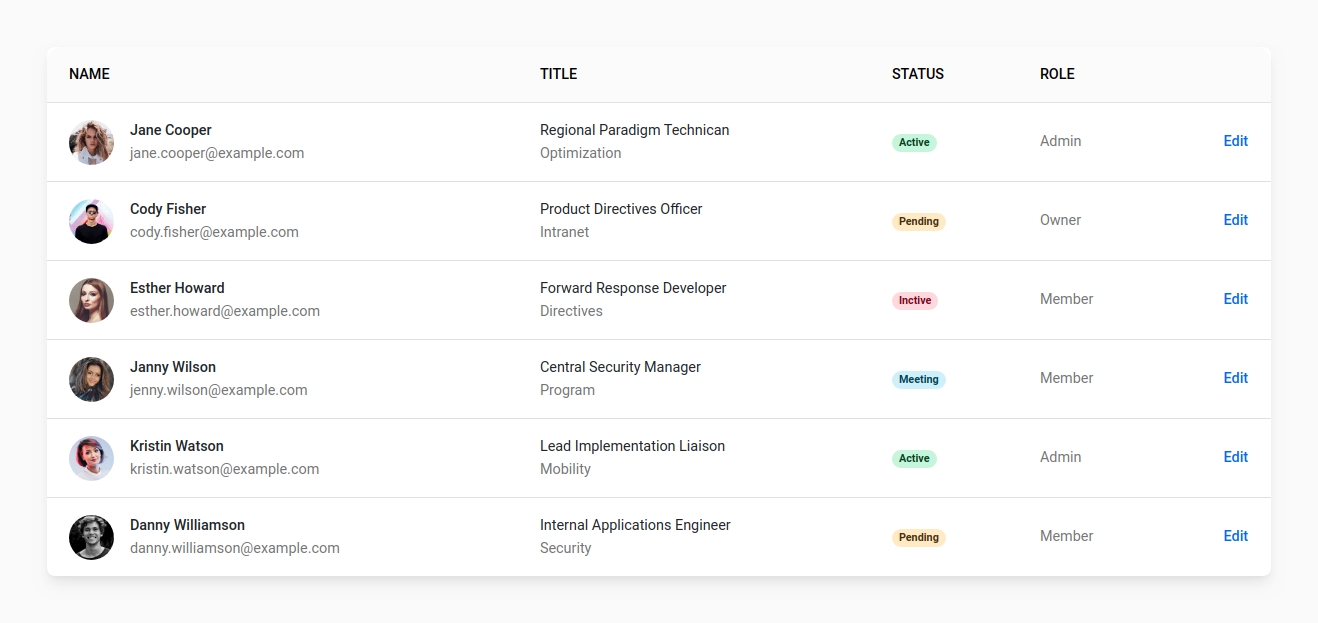Sort the table by the NAME column
This screenshot has width=1318, height=623.
point(89,73)
